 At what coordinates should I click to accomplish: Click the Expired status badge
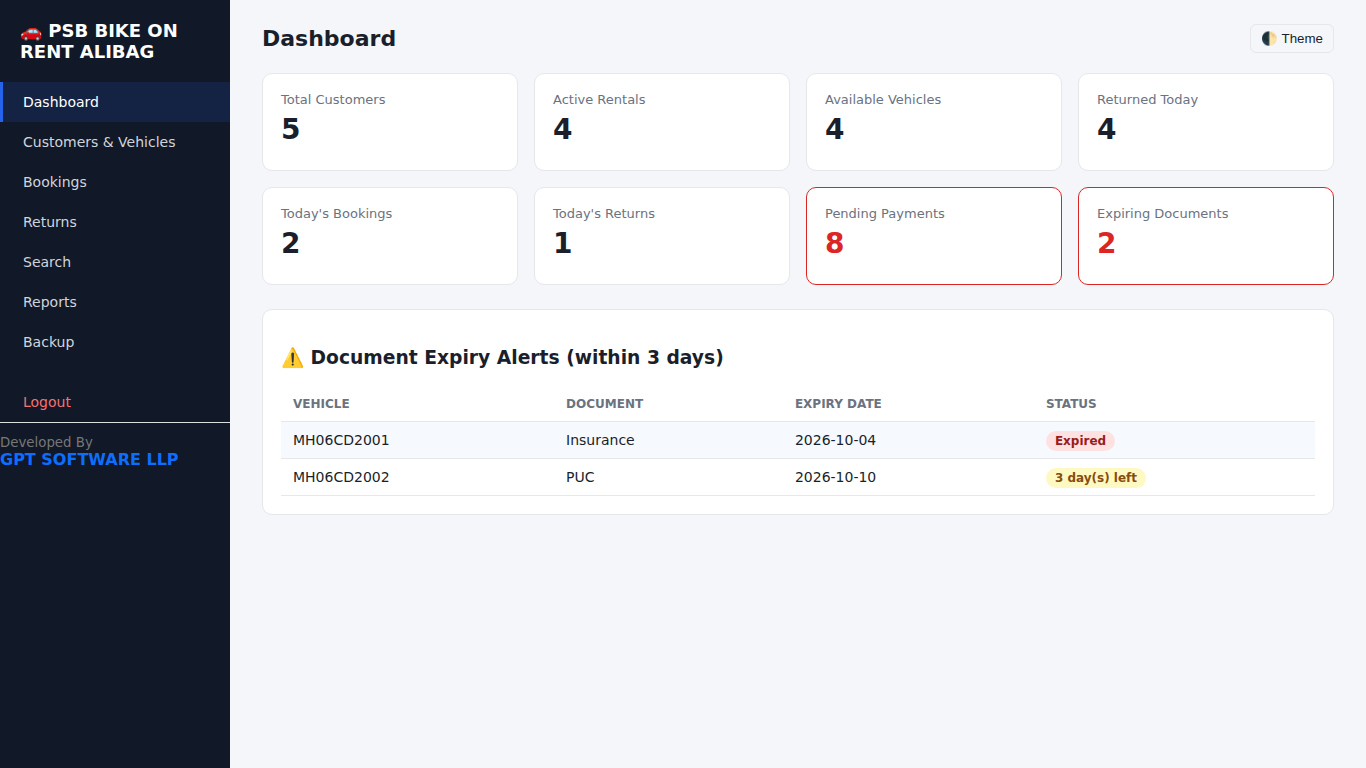coord(1080,441)
